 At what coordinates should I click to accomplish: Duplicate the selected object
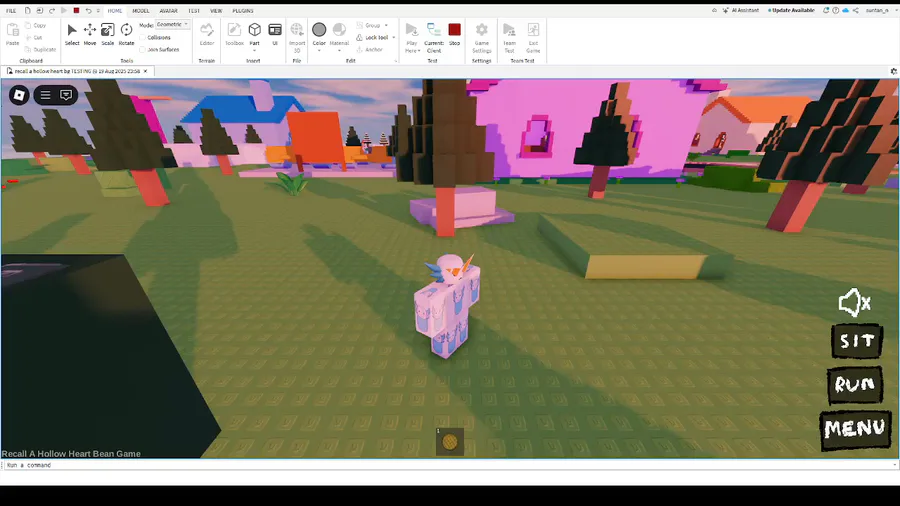40,49
